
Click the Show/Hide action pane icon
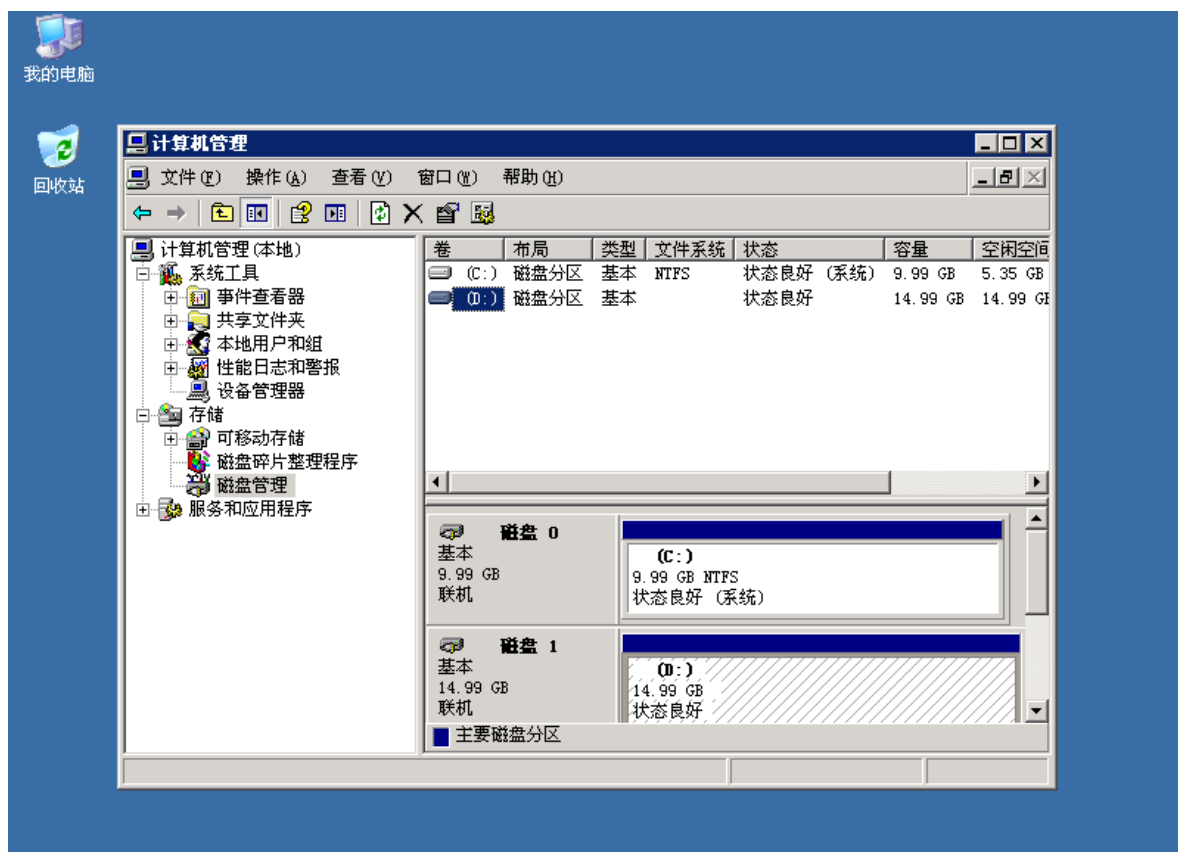pyautogui.click(x=335, y=212)
